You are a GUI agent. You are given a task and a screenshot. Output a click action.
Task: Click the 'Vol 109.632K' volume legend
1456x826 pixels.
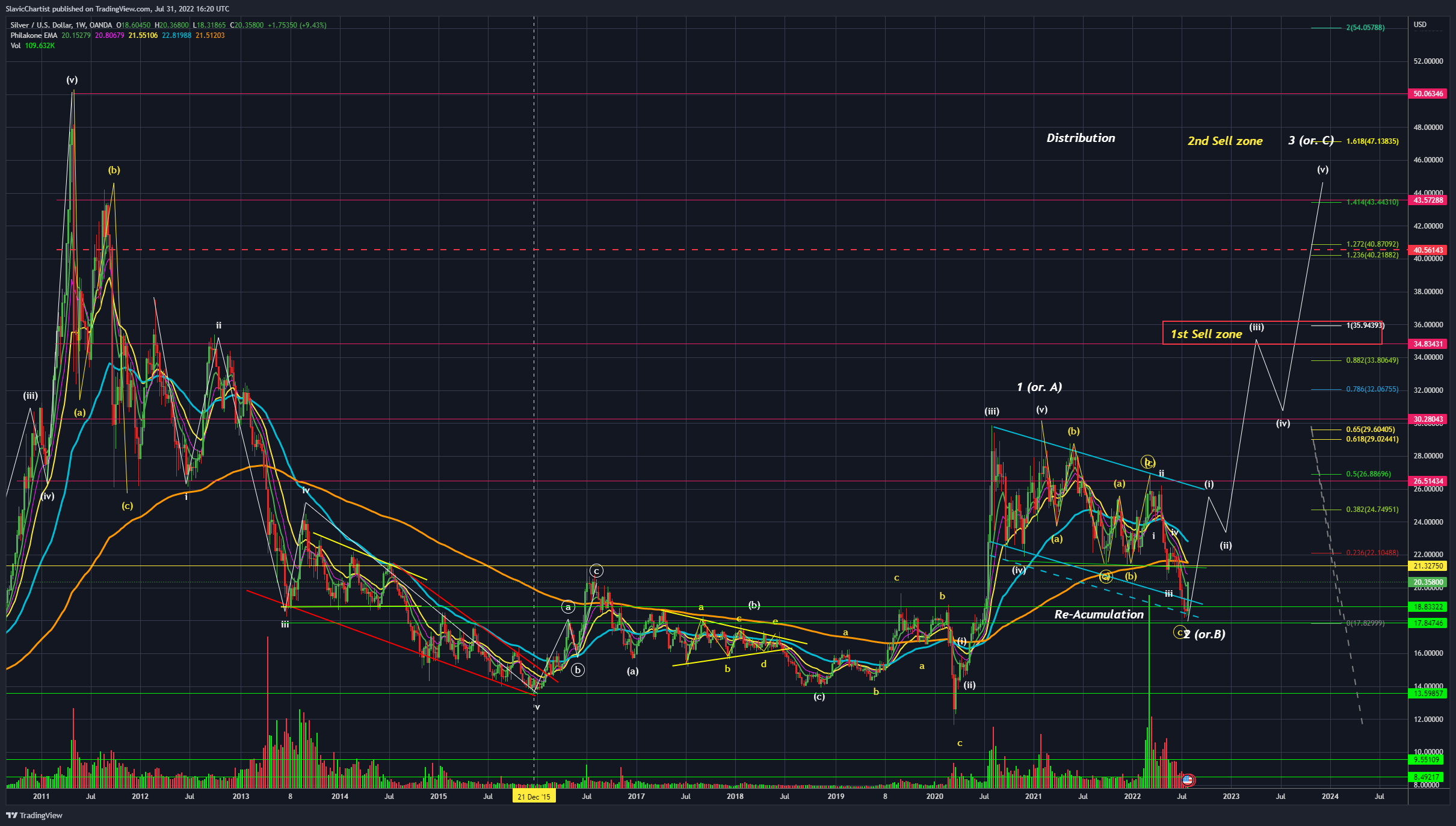pyautogui.click(x=32, y=46)
